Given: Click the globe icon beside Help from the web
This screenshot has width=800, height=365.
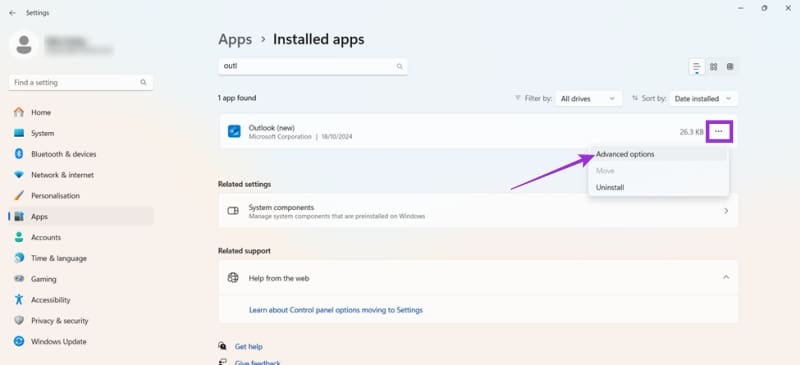Looking at the screenshot, I should click(x=233, y=278).
